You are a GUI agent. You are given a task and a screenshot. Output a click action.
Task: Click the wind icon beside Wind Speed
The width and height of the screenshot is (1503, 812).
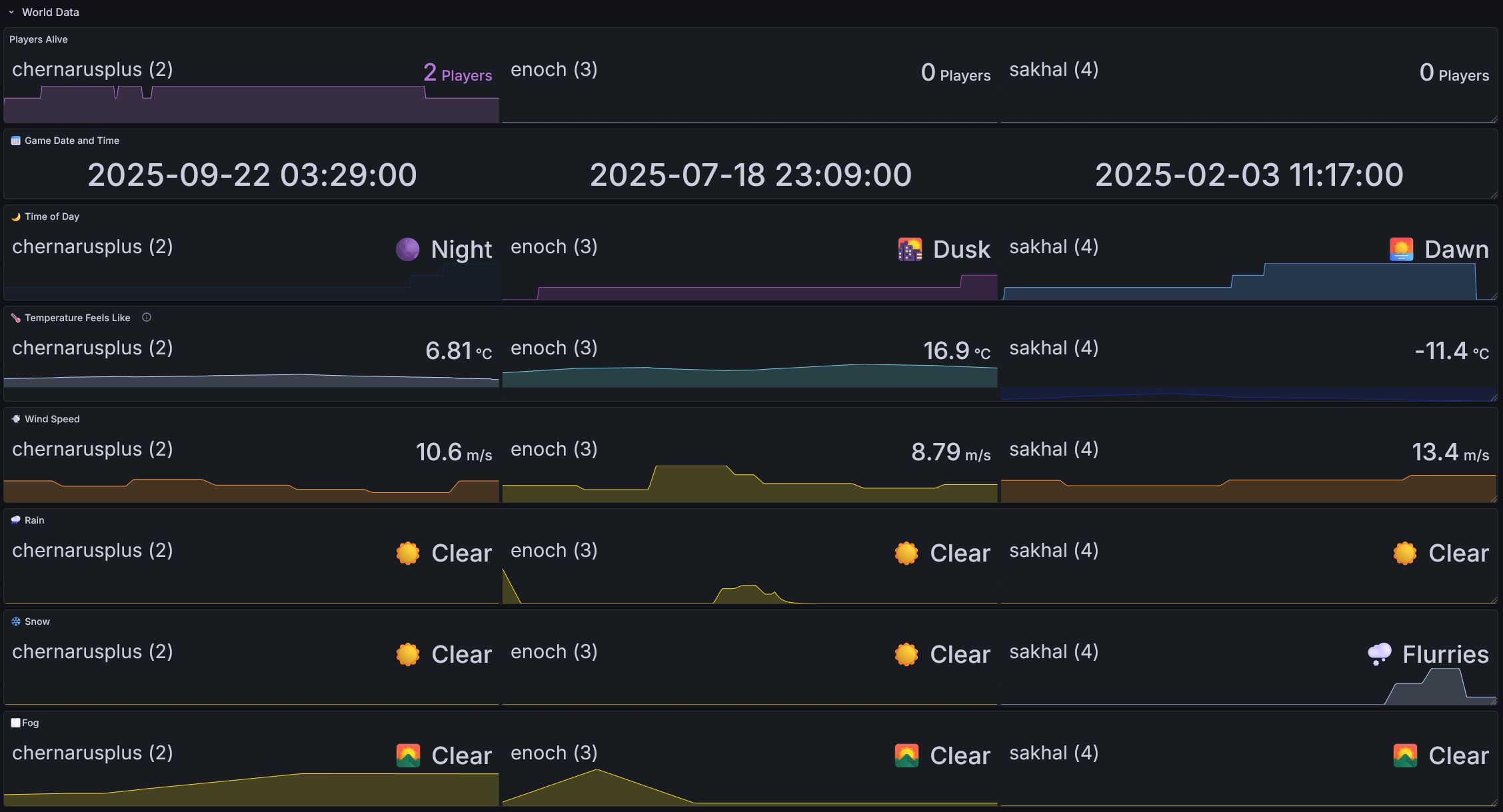click(16, 419)
